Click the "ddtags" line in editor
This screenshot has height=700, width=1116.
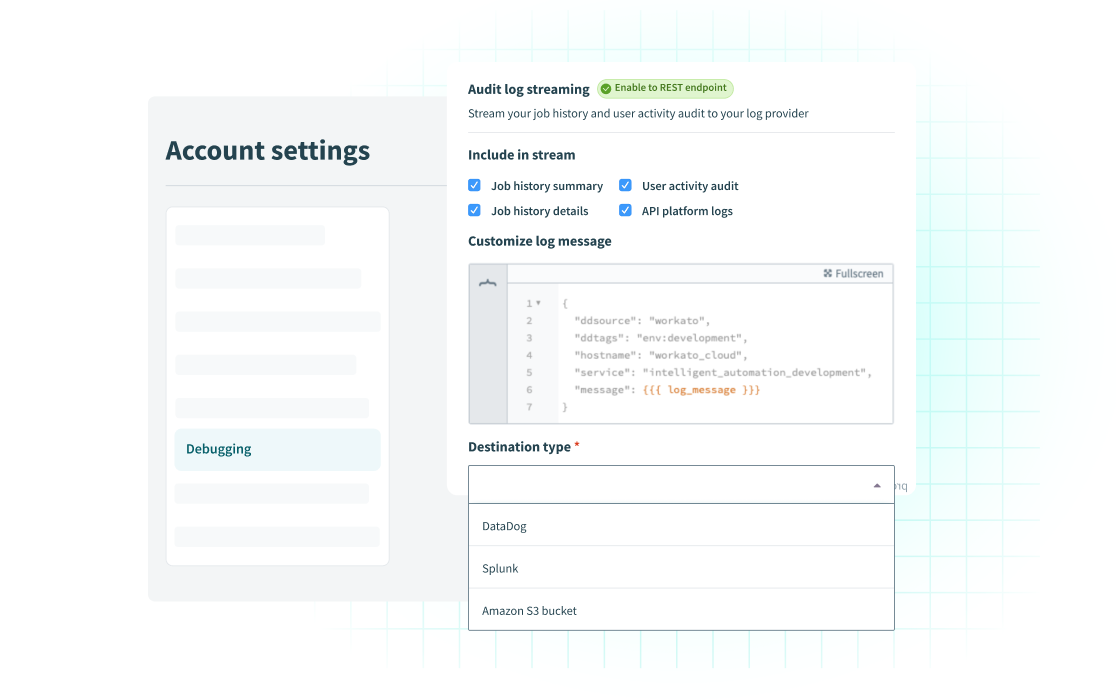(660, 338)
